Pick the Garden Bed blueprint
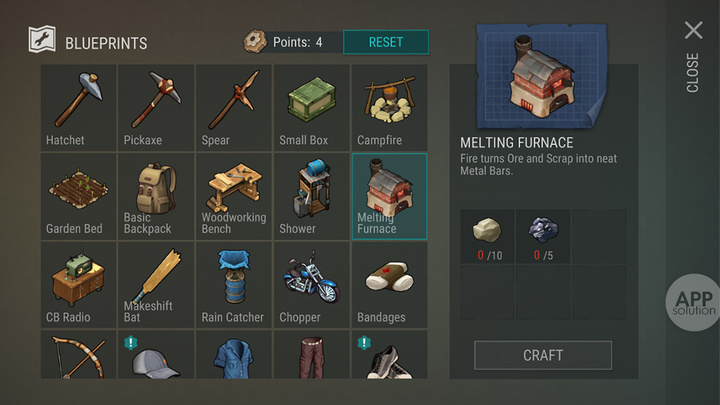The height and width of the screenshot is (405, 720). (x=79, y=197)
